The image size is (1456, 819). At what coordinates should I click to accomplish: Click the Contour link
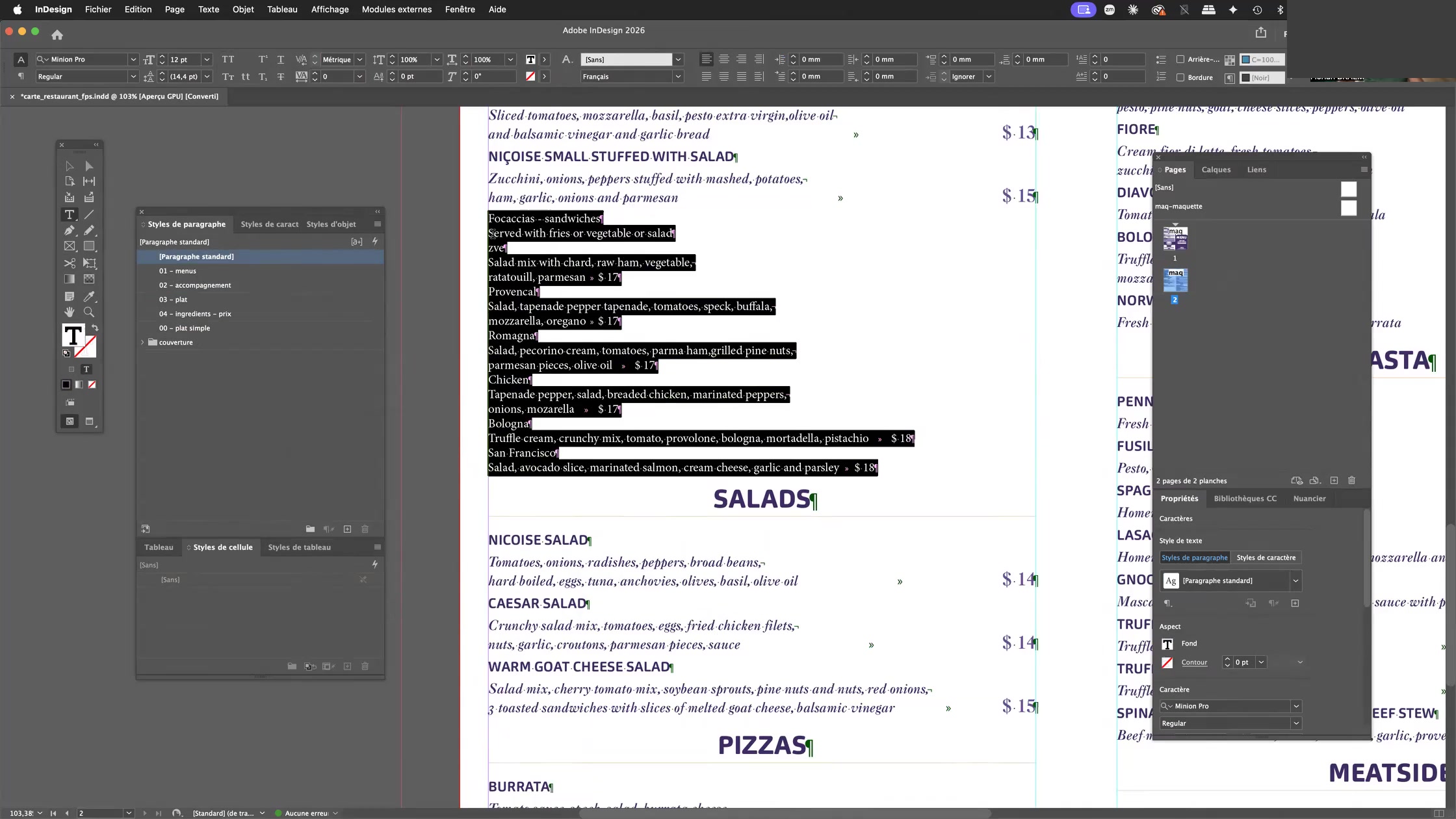click(x=1194, y=662)
